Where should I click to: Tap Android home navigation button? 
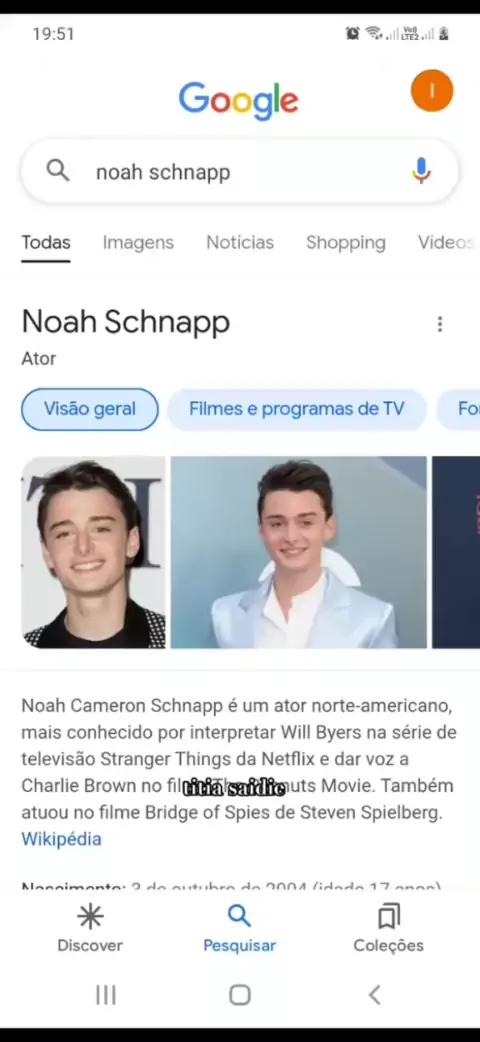tap(239, 995)
